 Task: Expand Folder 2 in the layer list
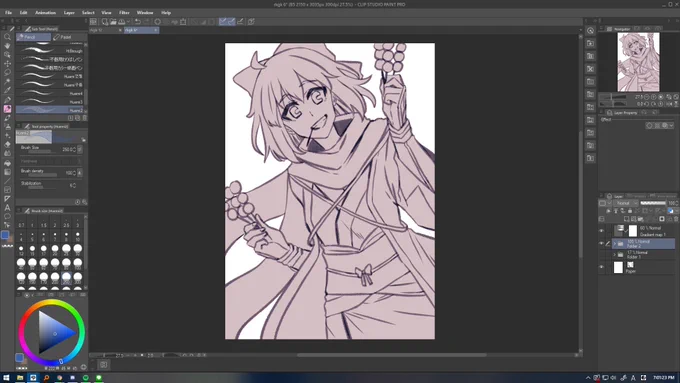pyautogui.click(x=615, y=243)
